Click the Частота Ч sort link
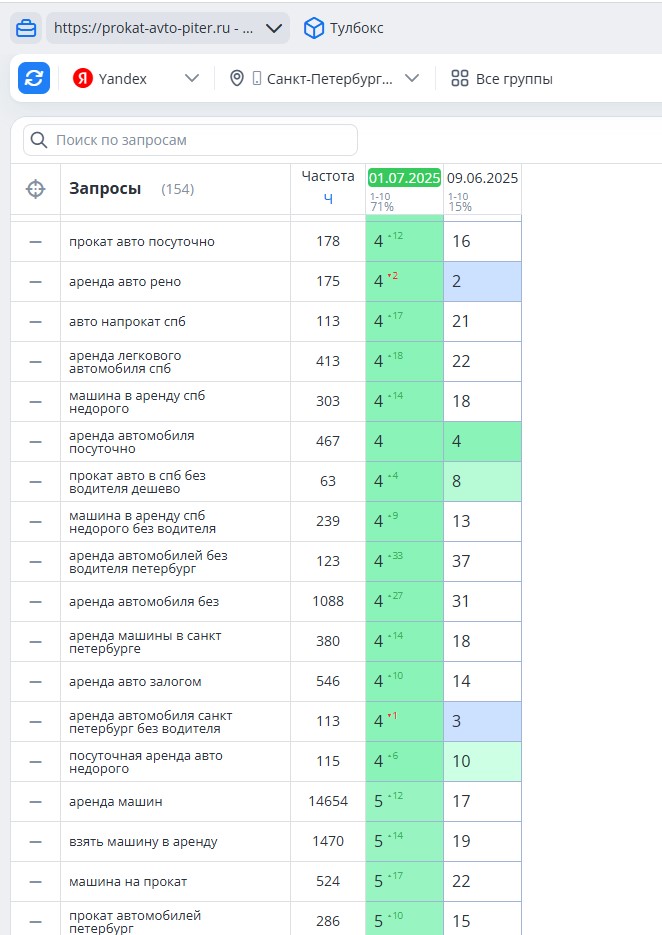 tap(328, 199)
